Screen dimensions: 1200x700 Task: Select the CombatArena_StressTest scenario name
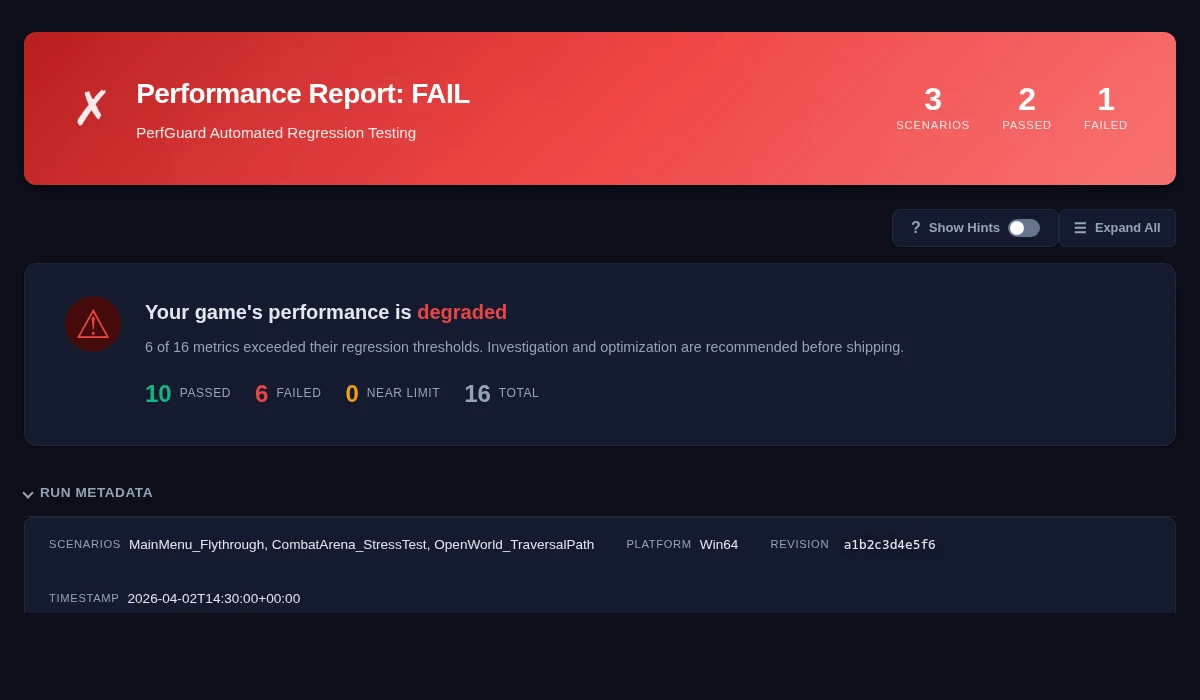[x=348, y=544]
